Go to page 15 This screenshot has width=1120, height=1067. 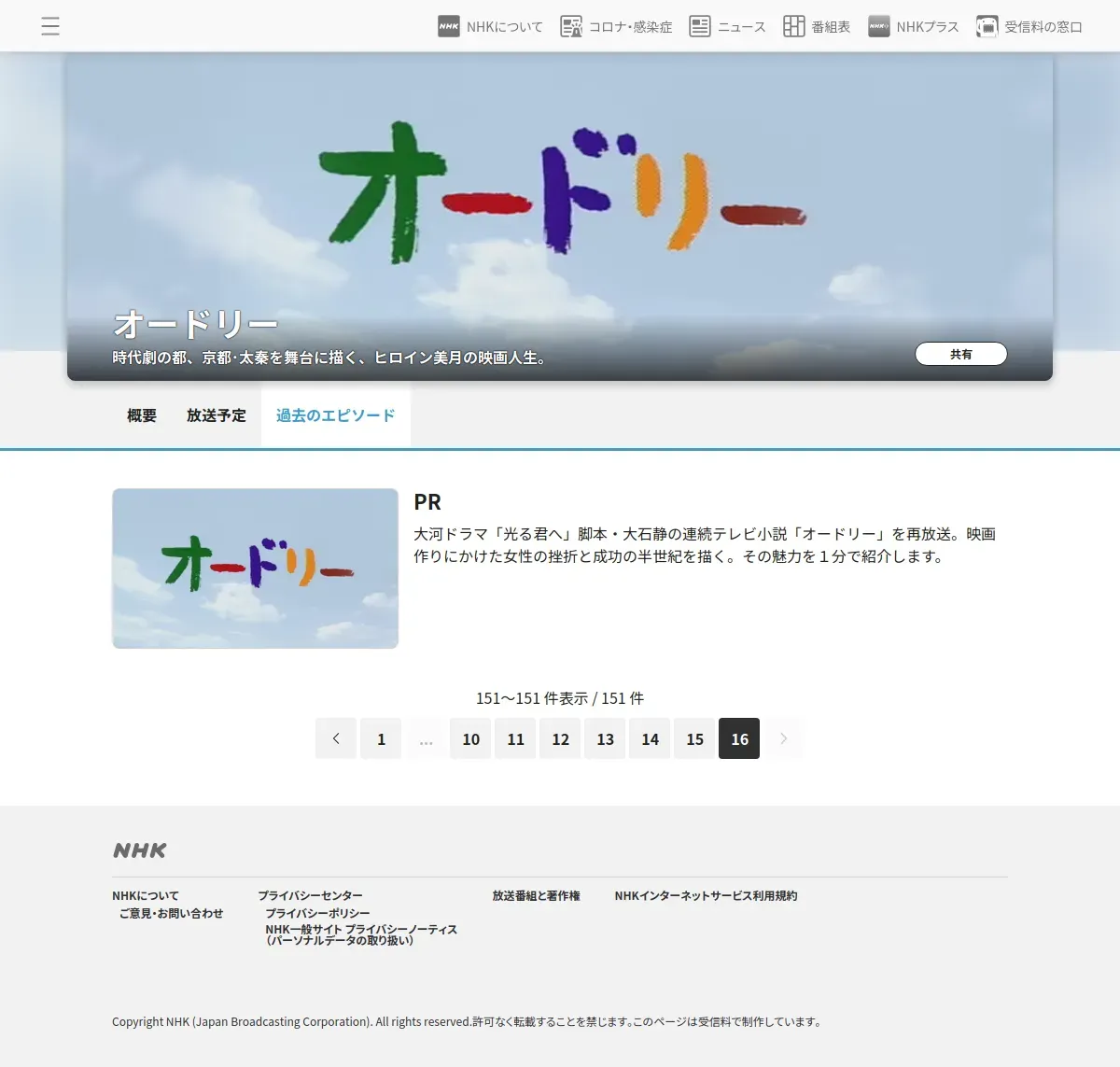[x=694, y=738]
